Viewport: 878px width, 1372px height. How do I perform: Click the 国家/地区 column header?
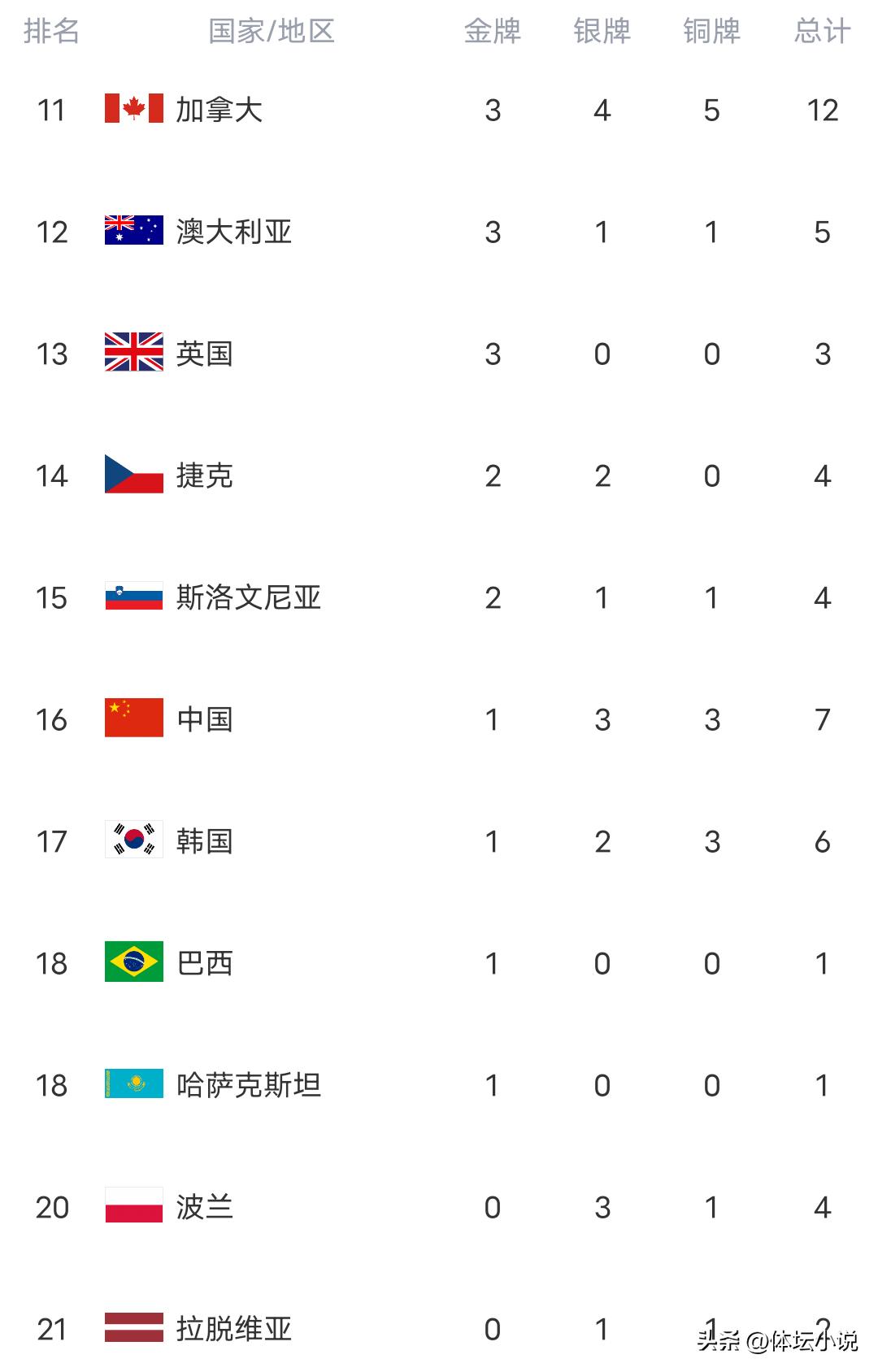(272, 32)
